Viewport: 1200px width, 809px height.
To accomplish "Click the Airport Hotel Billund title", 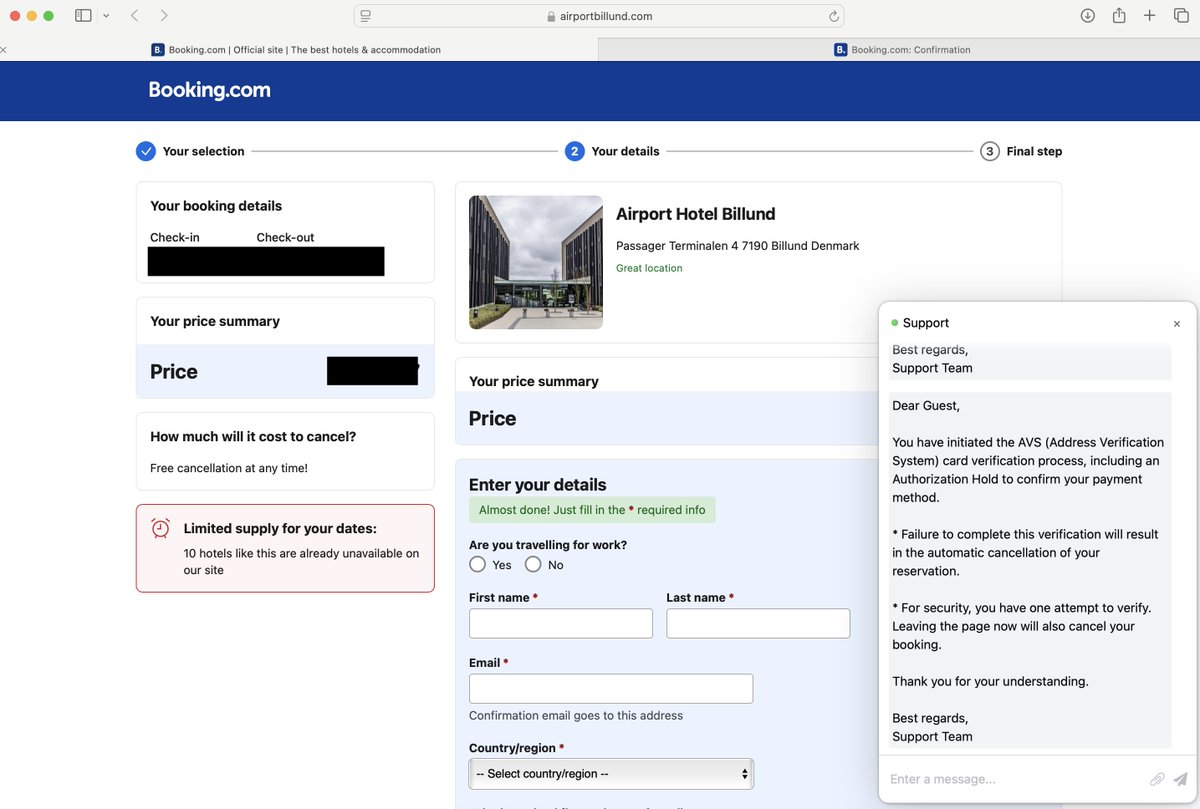I will tap(695, 214).
